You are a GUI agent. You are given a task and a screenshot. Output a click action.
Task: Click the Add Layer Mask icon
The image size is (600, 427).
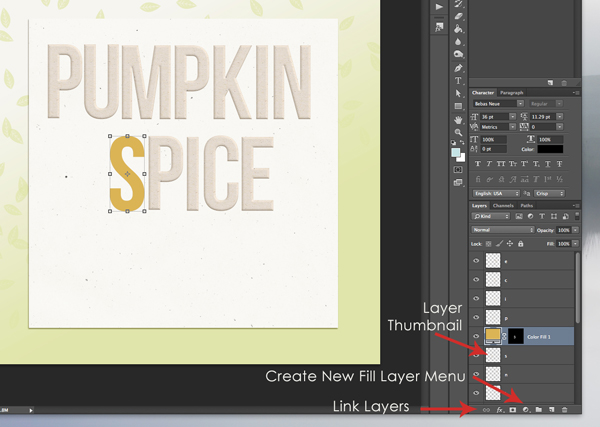point(512,410)
